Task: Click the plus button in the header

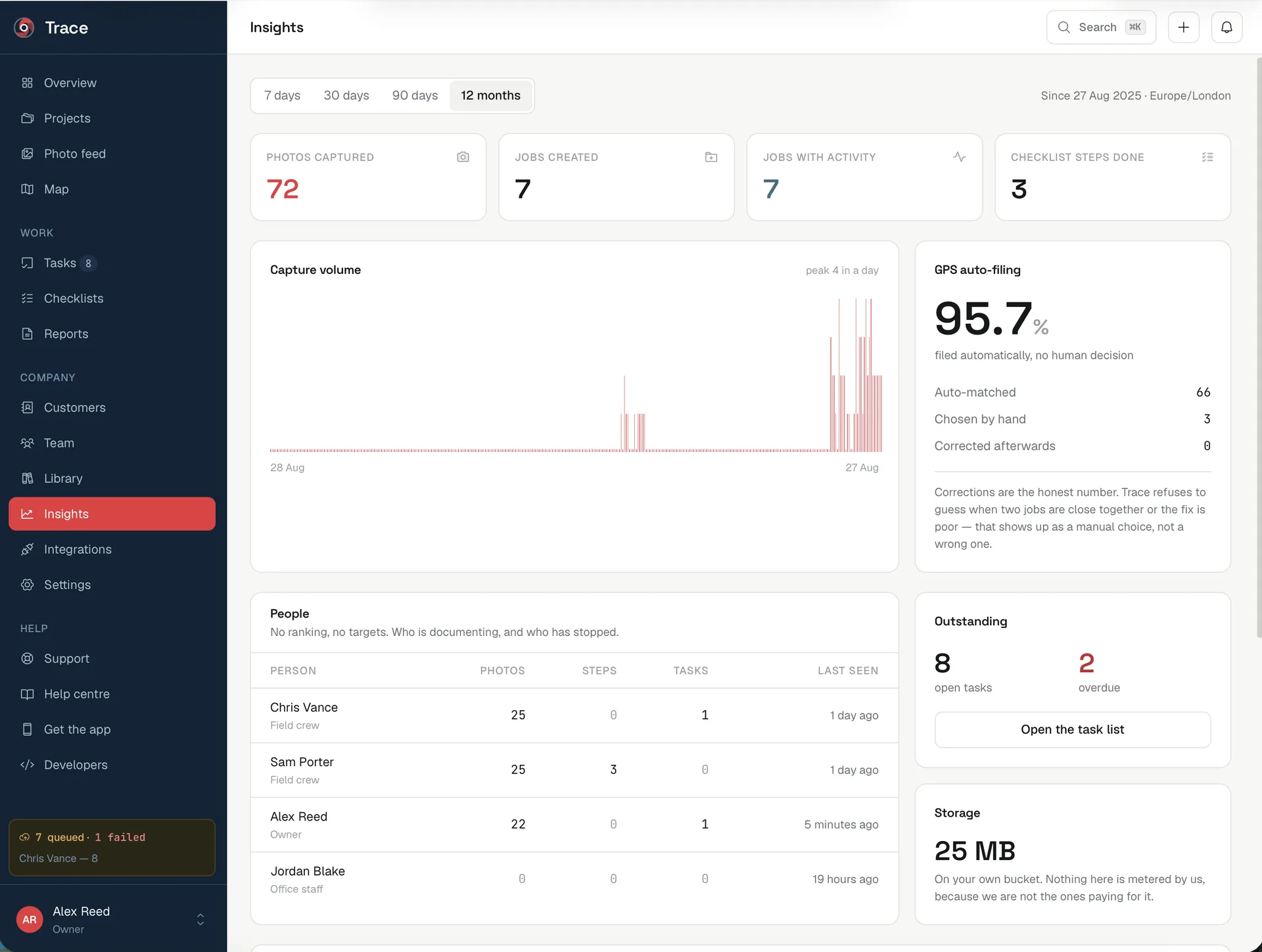Action: point(1183,28)
